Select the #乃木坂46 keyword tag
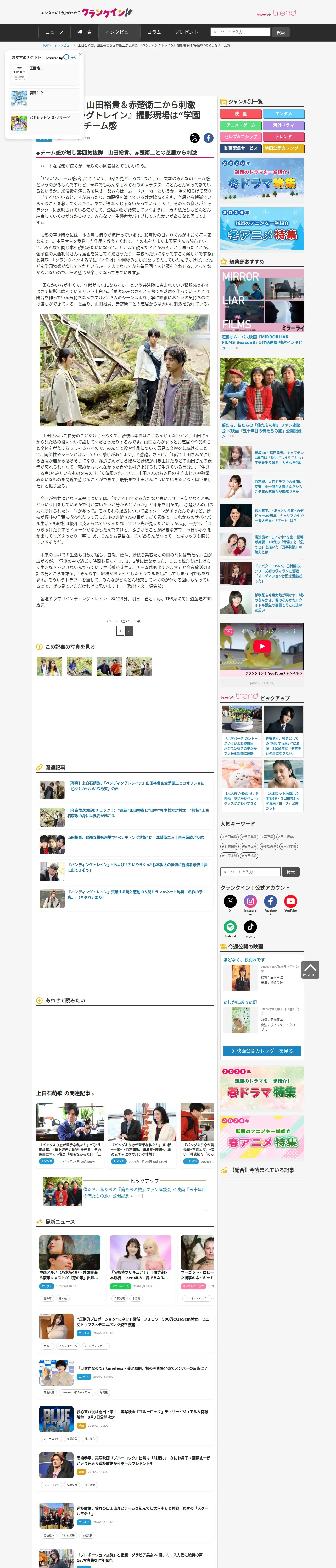 [287, 837]
